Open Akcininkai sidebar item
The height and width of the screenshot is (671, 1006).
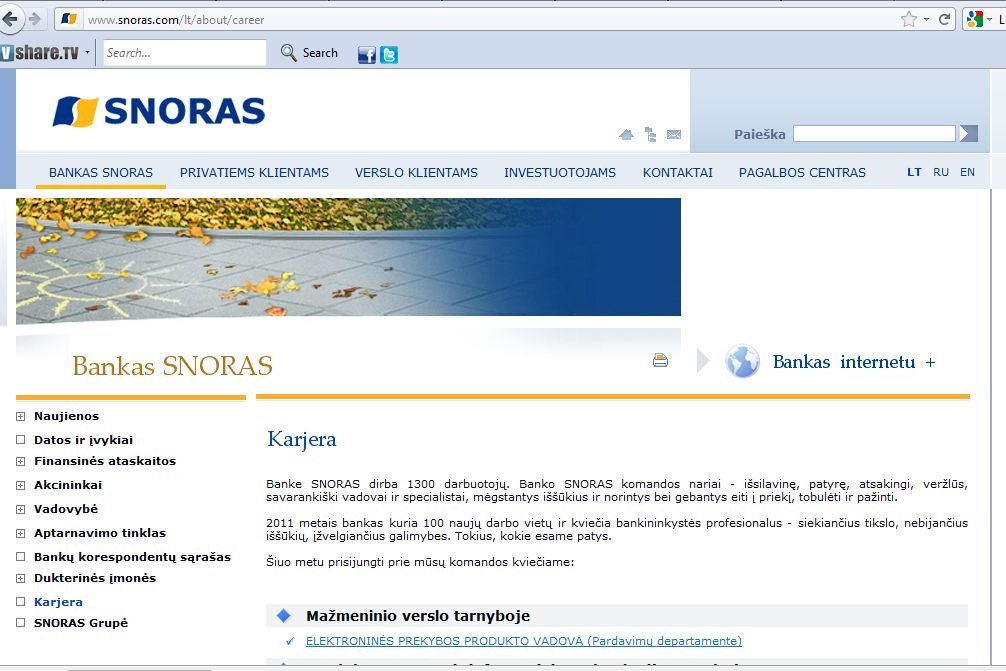tap(68, 485)
